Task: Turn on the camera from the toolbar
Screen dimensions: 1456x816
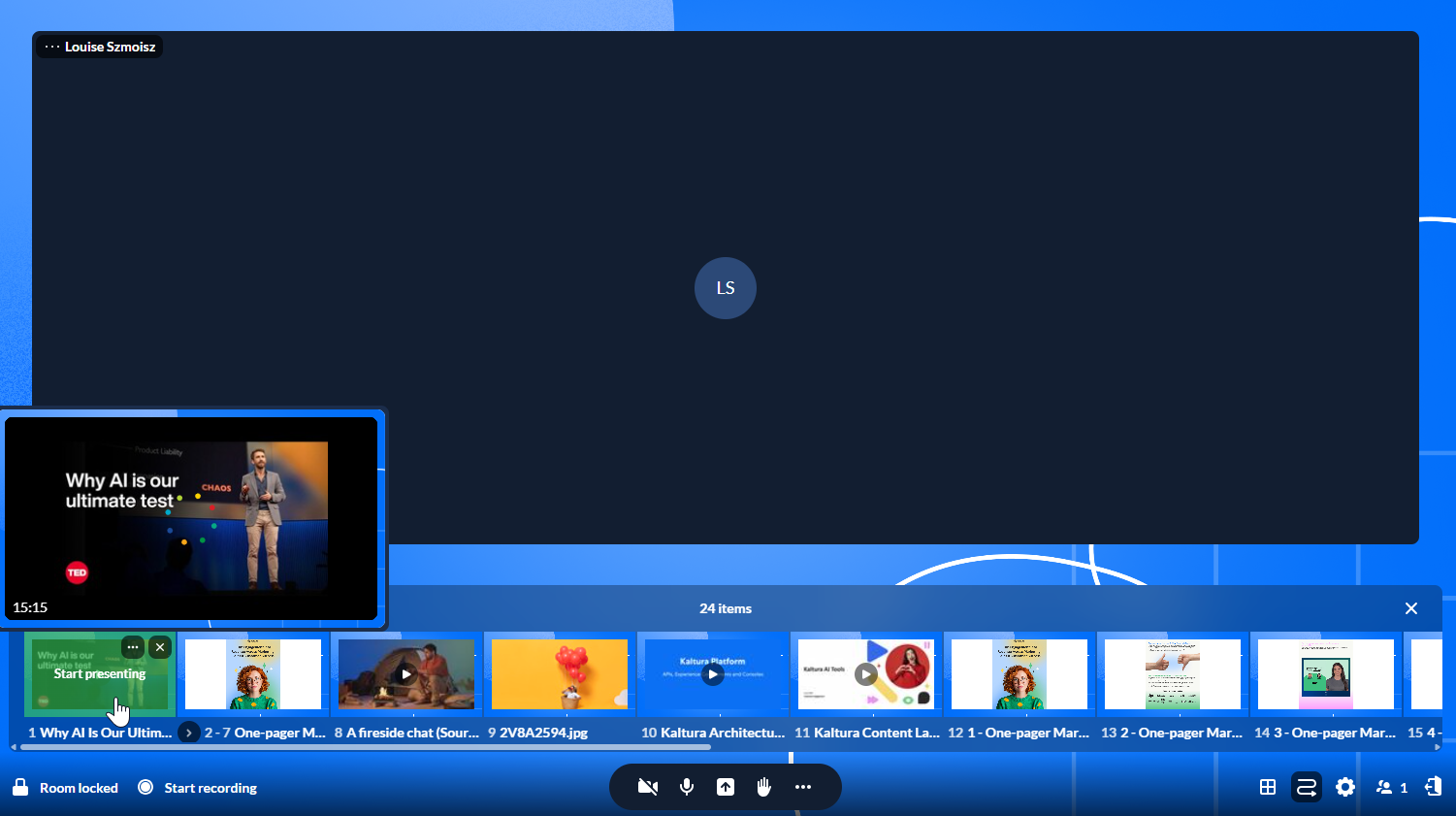Action: pos(648,787)
